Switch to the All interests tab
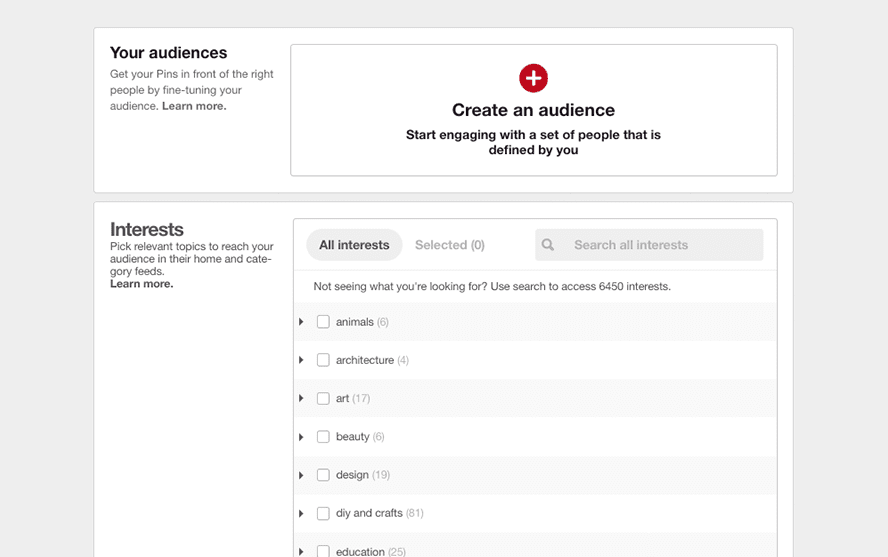The width and height of the screenshot is (888, 557). (354, 245)
